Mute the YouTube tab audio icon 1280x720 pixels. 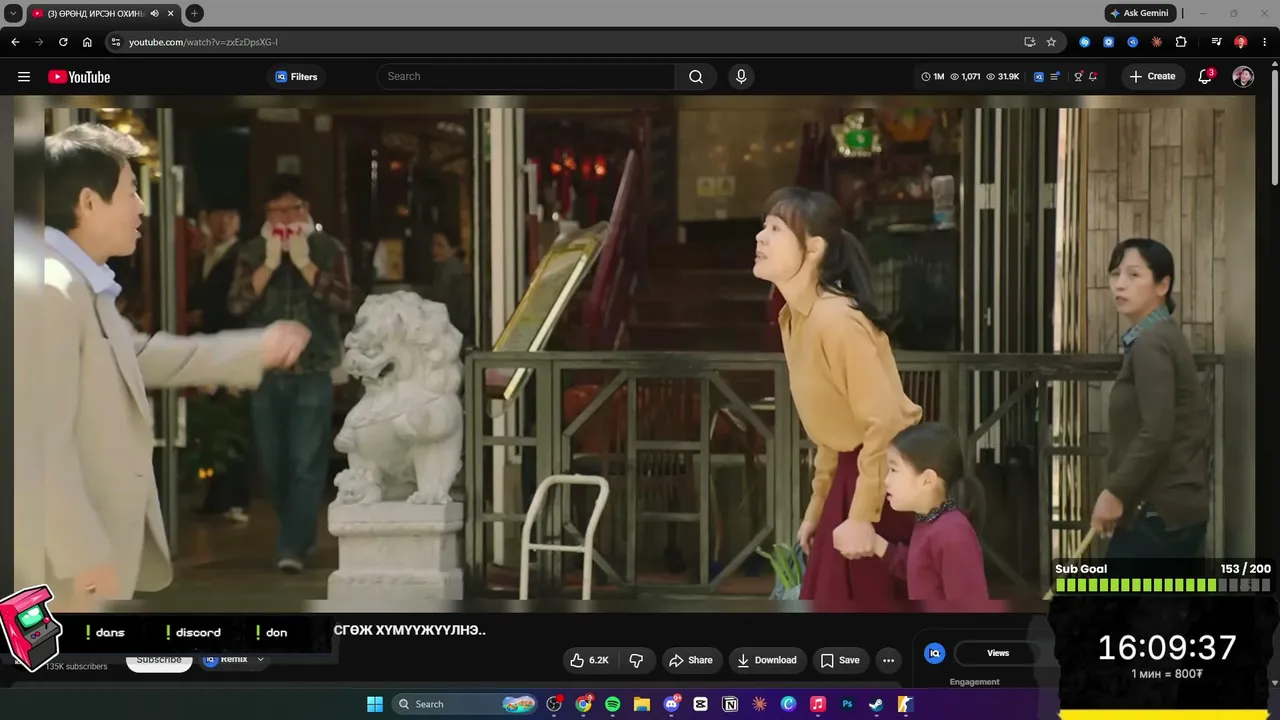[154, 14]
